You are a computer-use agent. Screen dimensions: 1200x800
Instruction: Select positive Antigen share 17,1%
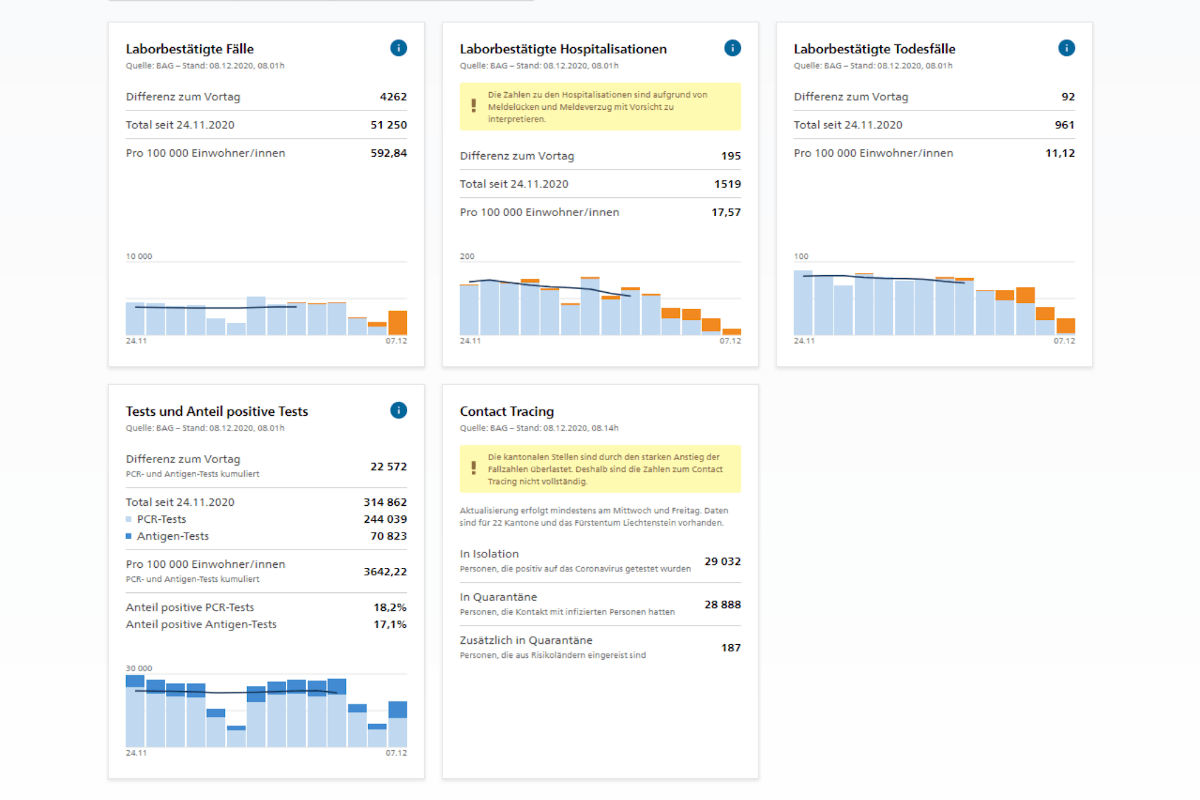pyautogui.click(x=390, y=624)
